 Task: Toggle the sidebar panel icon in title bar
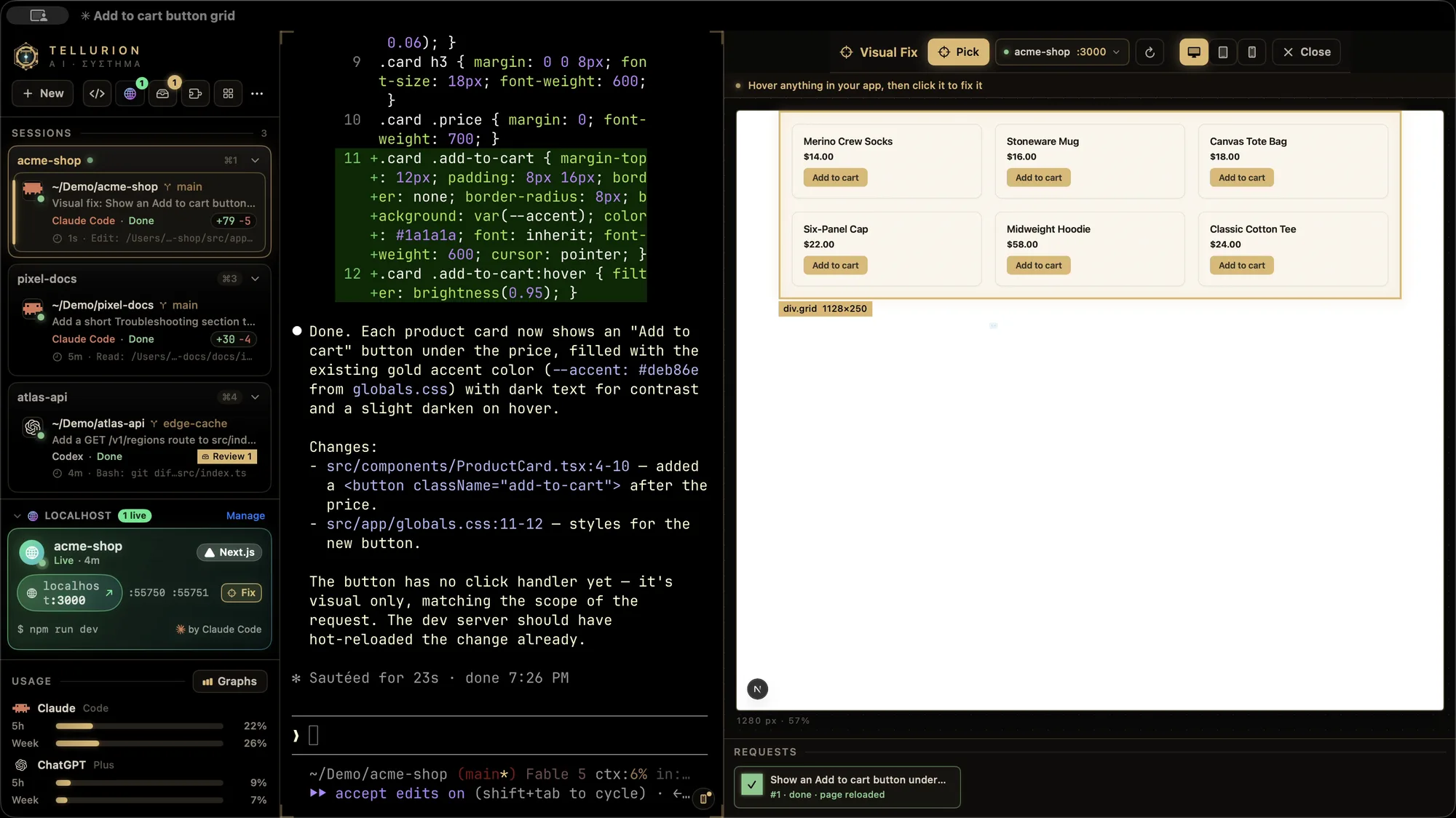pyautogui.click(x=39, y=15)
